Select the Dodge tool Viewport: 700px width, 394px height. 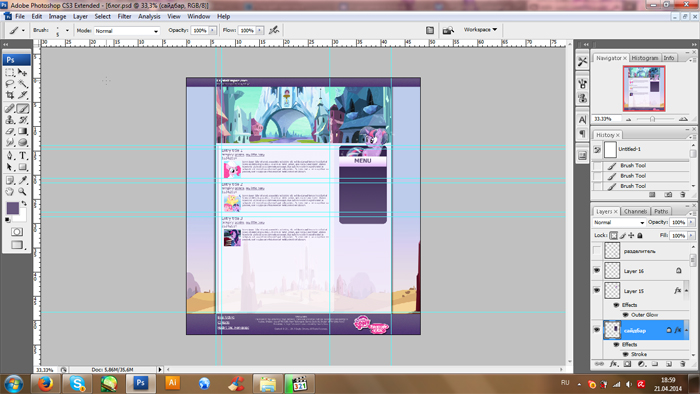pyautogui.click(x=22, y=142)
